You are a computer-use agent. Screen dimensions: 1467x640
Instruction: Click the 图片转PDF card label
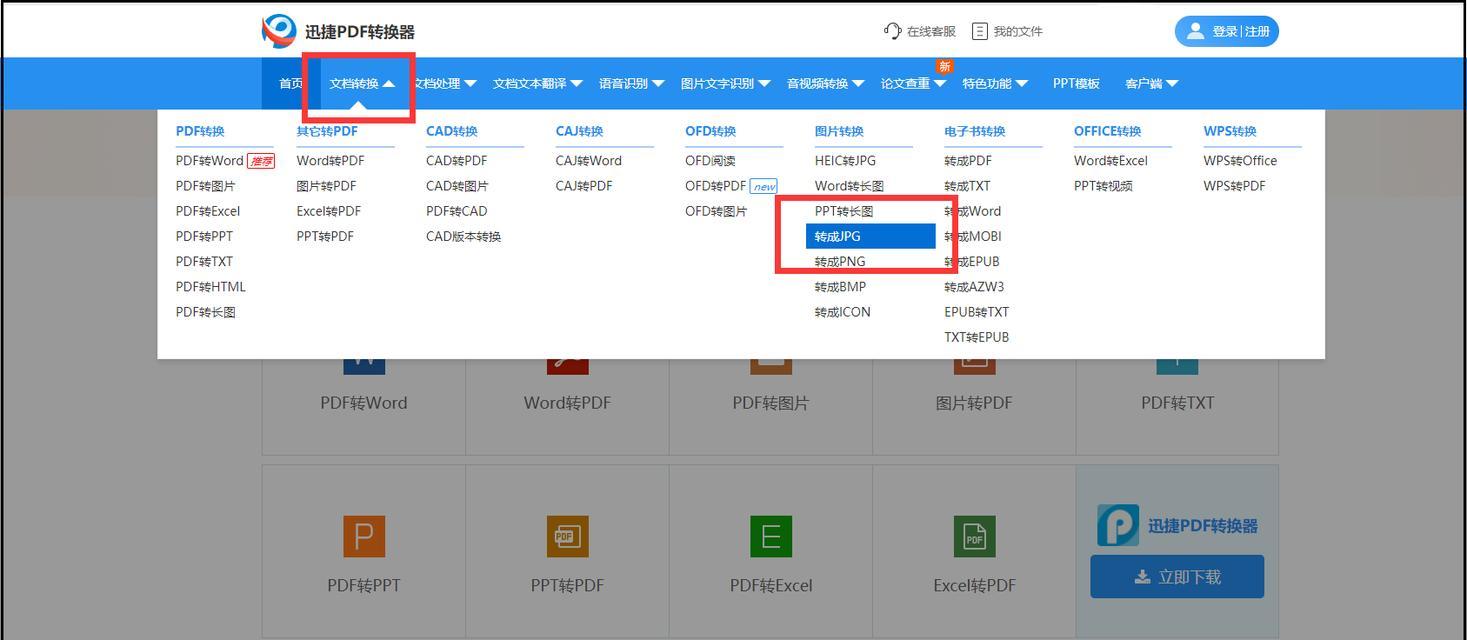coord(974,403)
